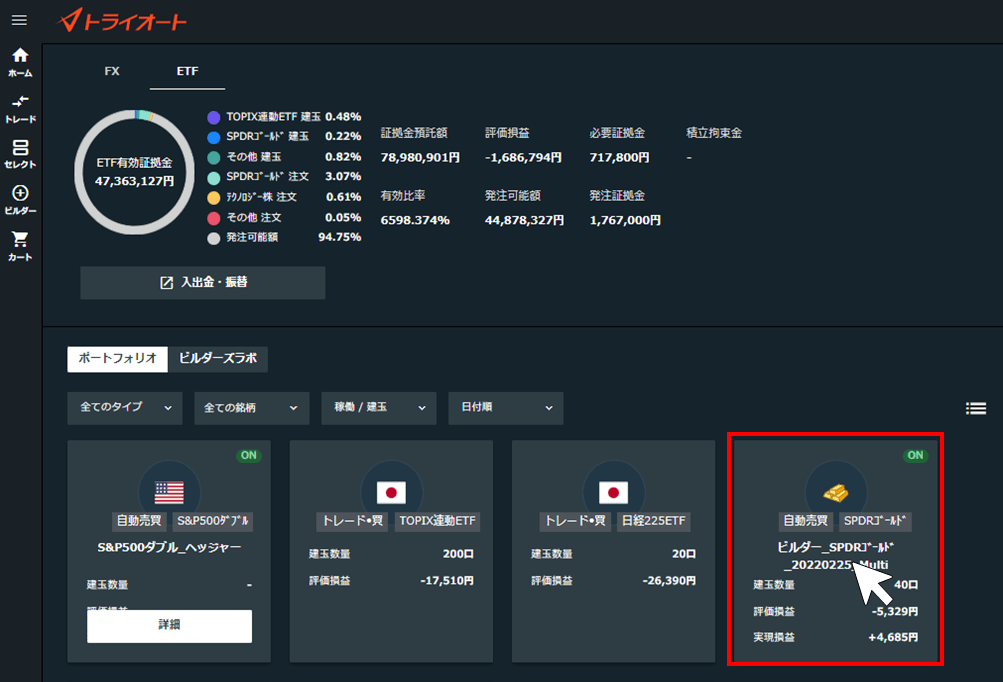Go to ホーム in the sidebar
The image size is (1003, 682).
click(x=20, y=63)
